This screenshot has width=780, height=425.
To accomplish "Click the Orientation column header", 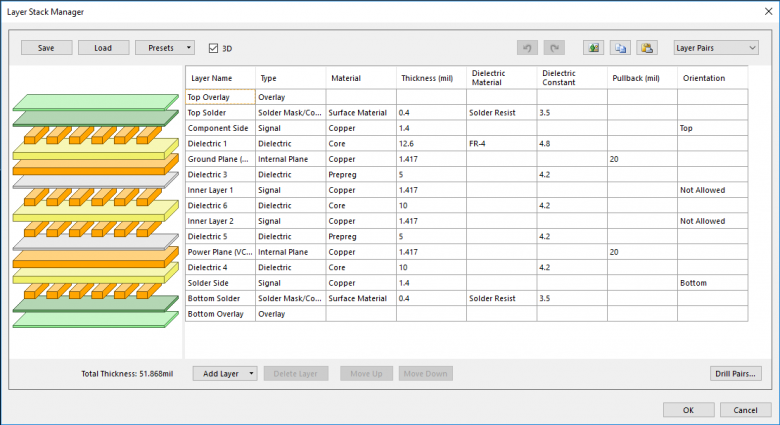I will [x=712, y=78].
